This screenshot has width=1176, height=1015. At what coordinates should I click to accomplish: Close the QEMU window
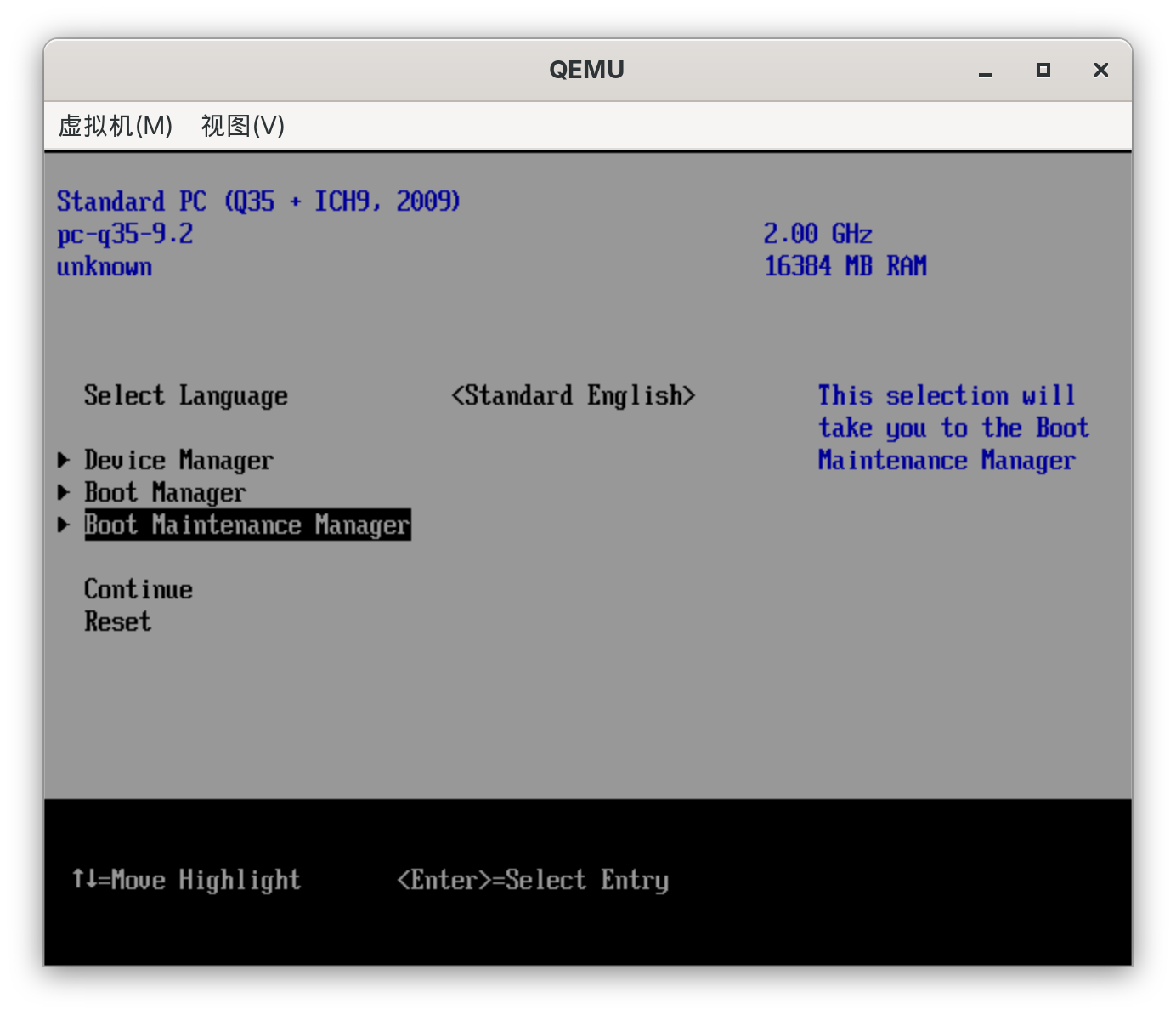point(1101,70)
